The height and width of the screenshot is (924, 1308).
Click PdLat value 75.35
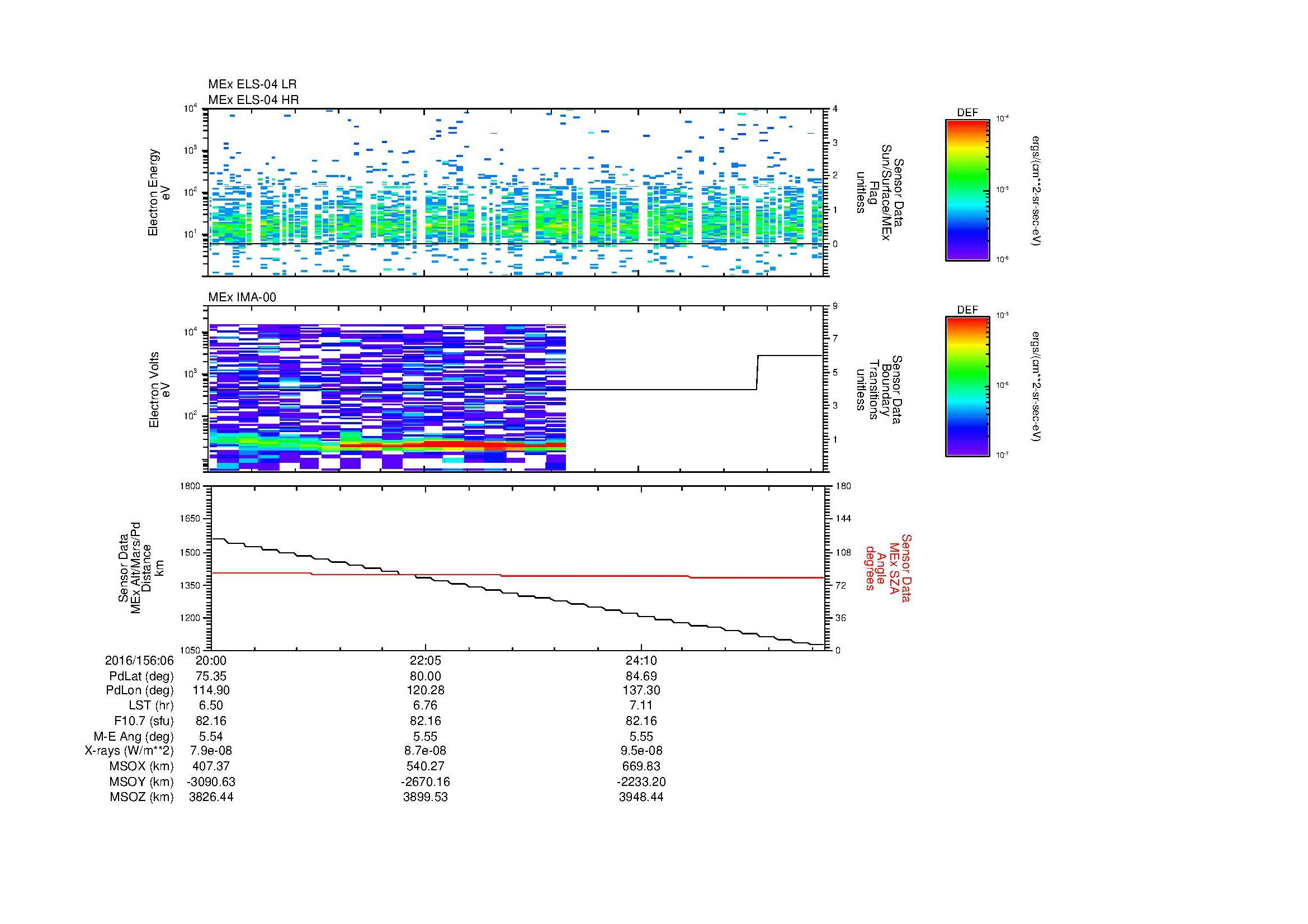pyautogui.click(x=211, y=676)
